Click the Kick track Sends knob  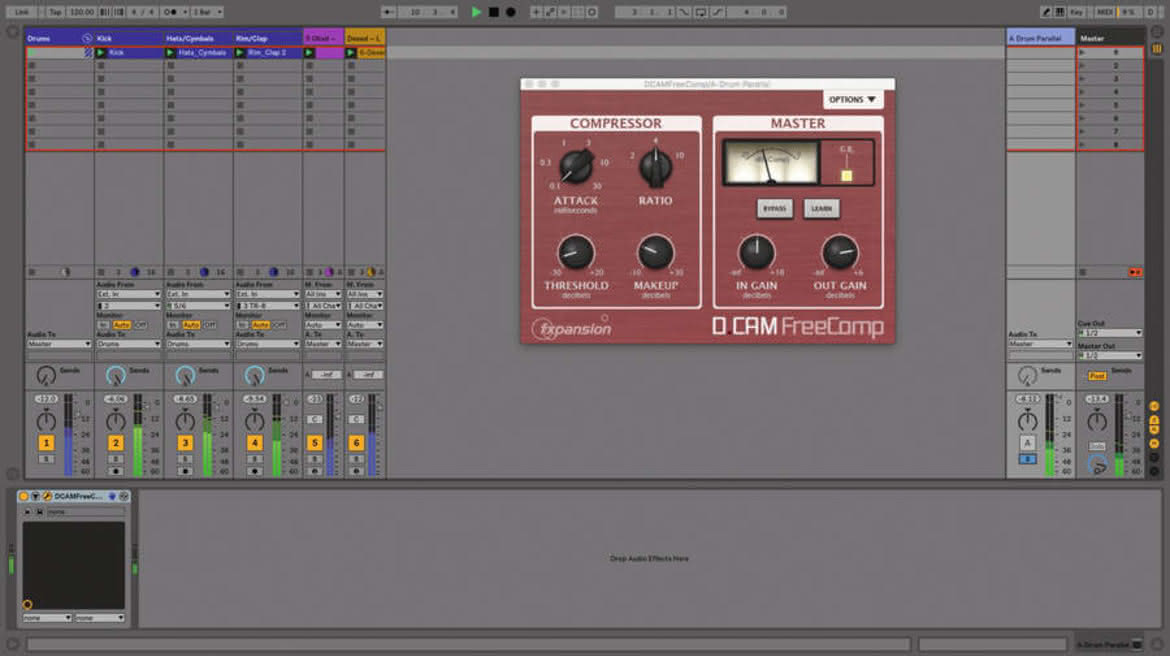coord(116,375)
